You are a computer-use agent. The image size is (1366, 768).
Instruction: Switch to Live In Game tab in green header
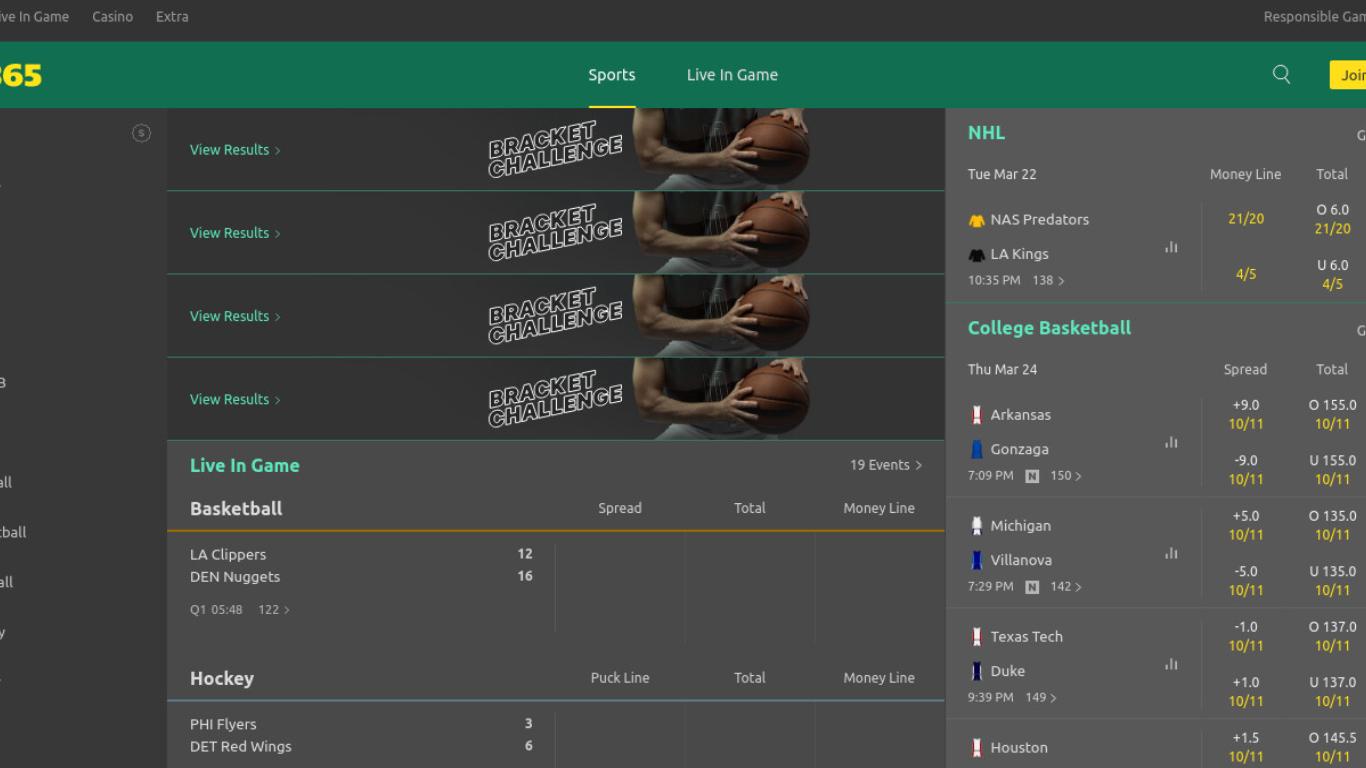coord(732,75)
